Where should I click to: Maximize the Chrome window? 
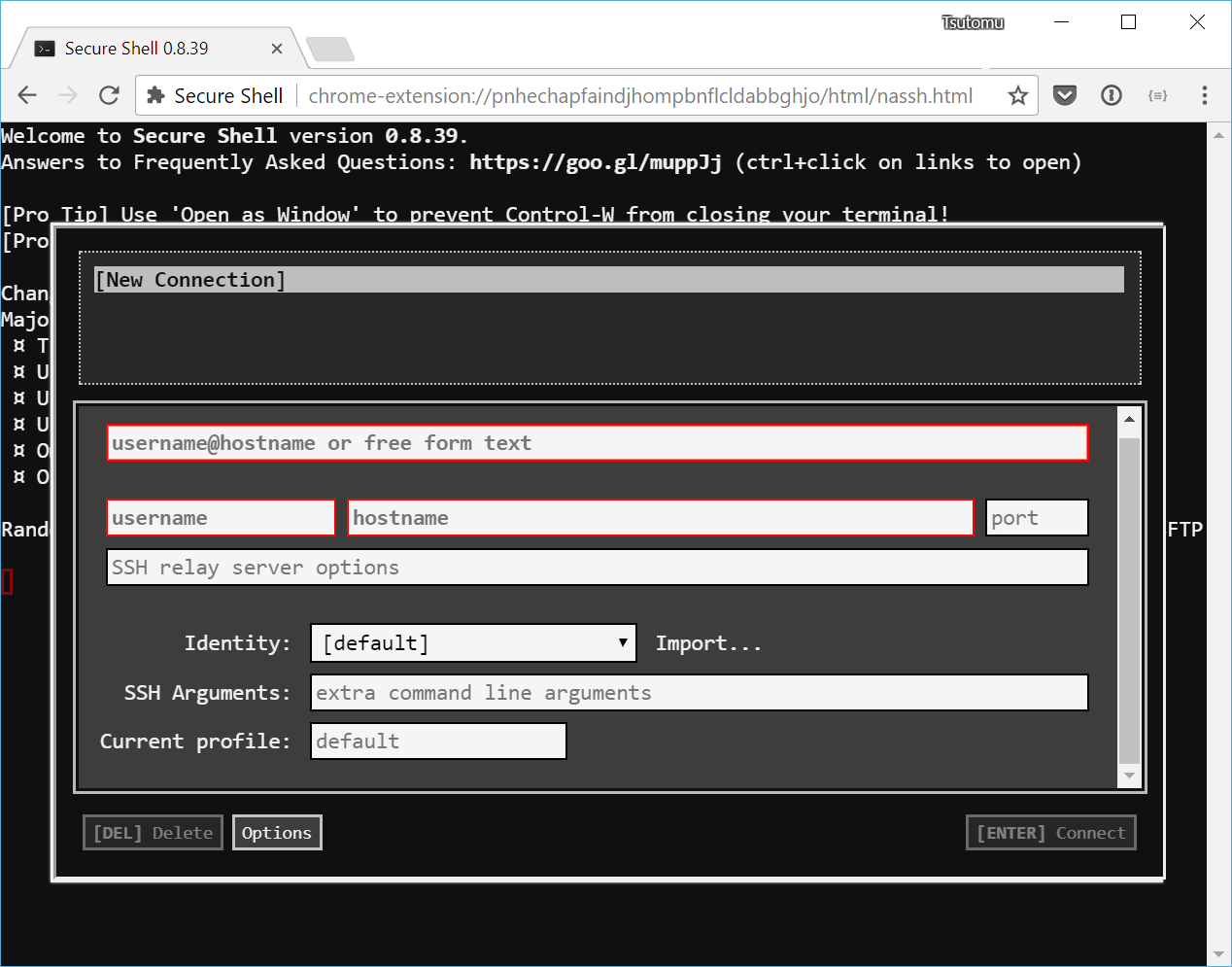(x=1128, y=22)
